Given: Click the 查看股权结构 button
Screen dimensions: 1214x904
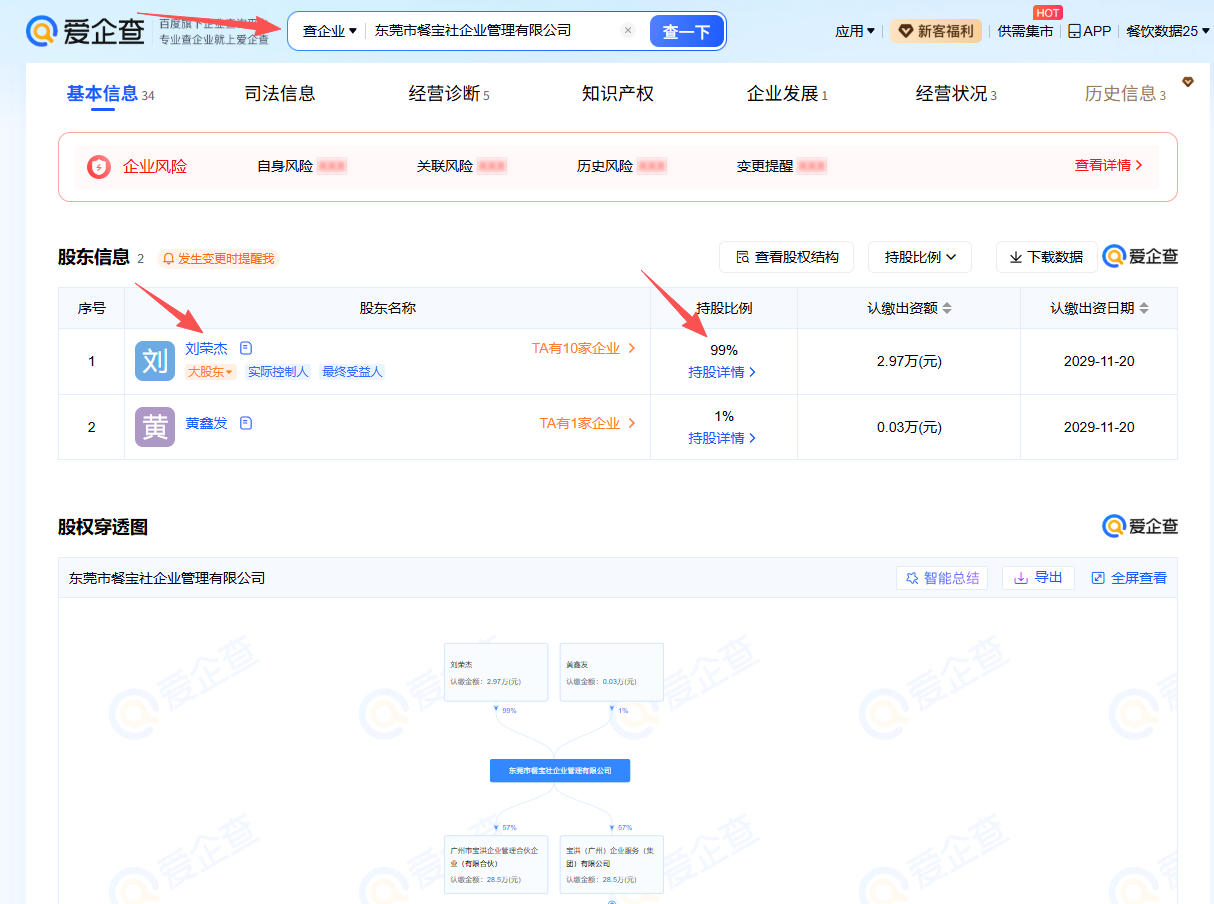Looking at the screenshot, I should coord(786,257).
